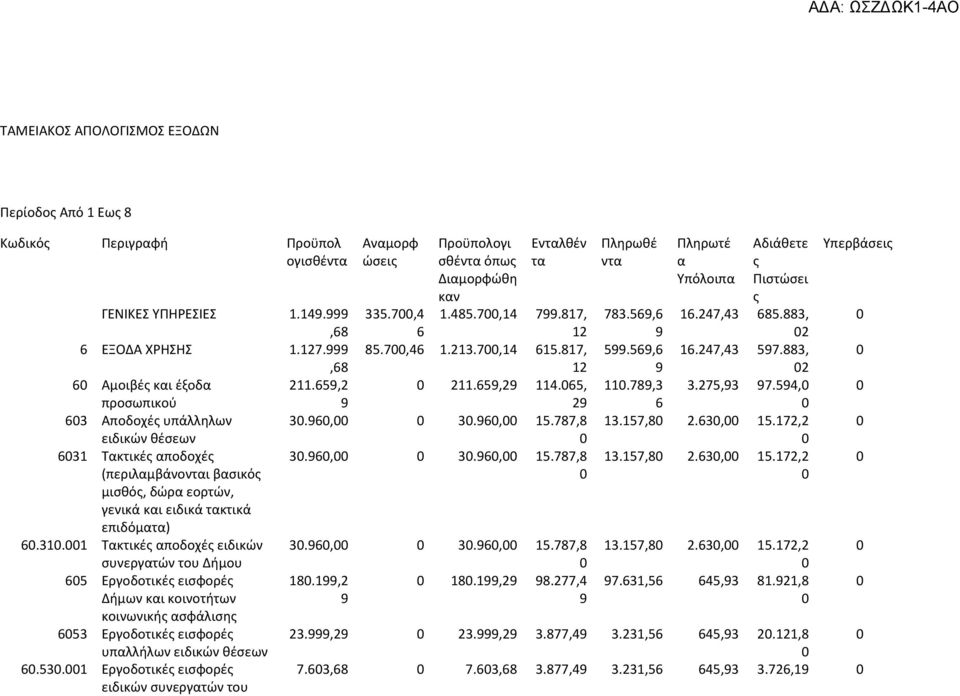
Task: Select the value 685.883,02
Action: pyautogui.click(x=782, y=323)
